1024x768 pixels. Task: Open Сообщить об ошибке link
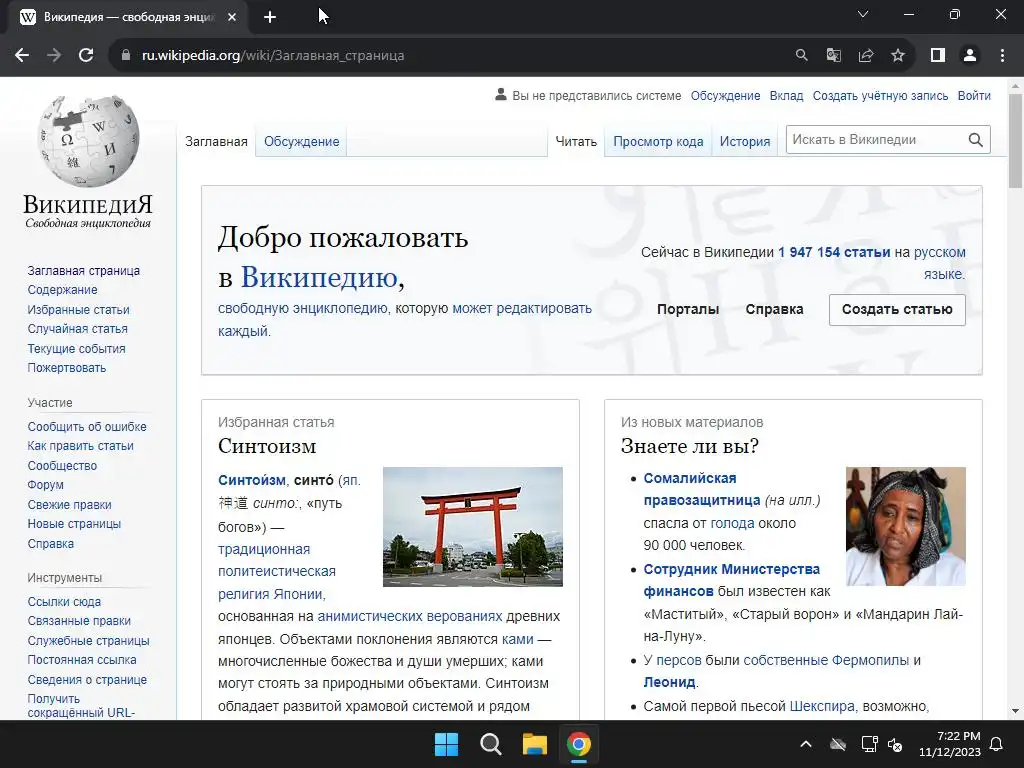[87, 426]
